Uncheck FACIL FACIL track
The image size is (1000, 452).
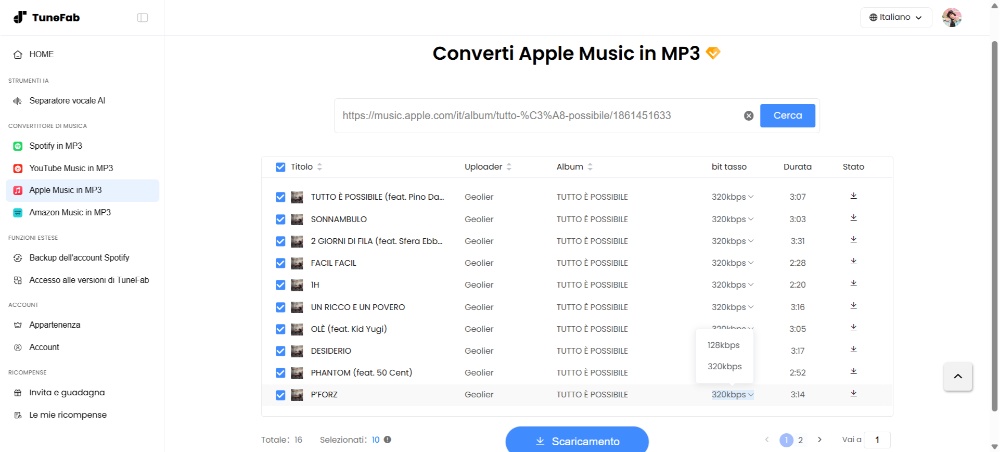281,263
